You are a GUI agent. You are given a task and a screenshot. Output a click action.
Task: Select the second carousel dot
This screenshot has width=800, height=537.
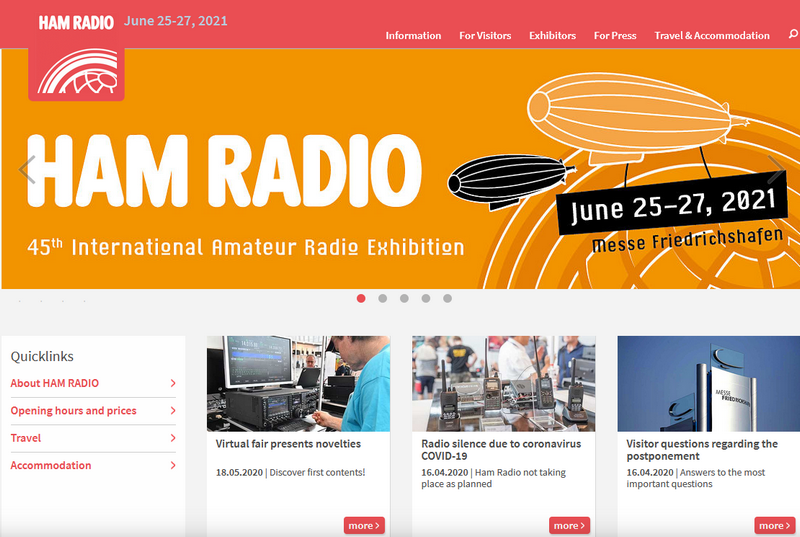pyautogui.click(x=383, y=298)
